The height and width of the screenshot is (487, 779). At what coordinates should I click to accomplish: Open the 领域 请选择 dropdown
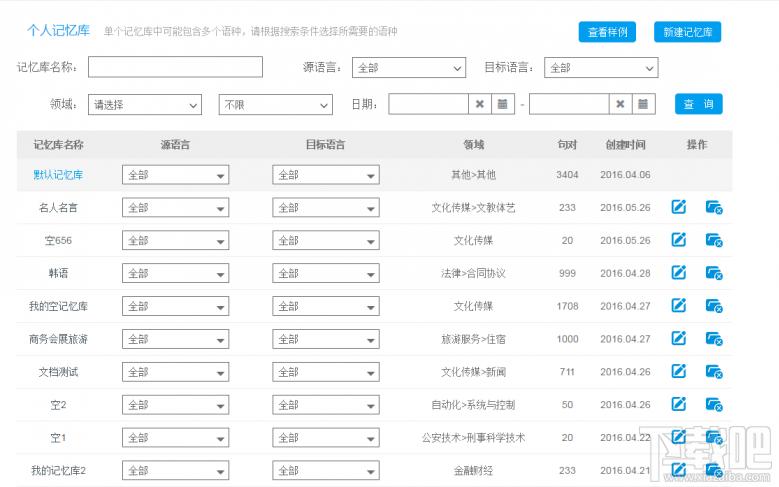tap(145, 104)
